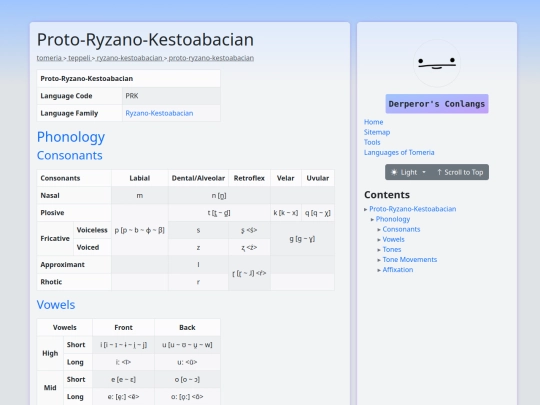
Task: Jump to Phonology in Contents
Action: coord(393,219)
